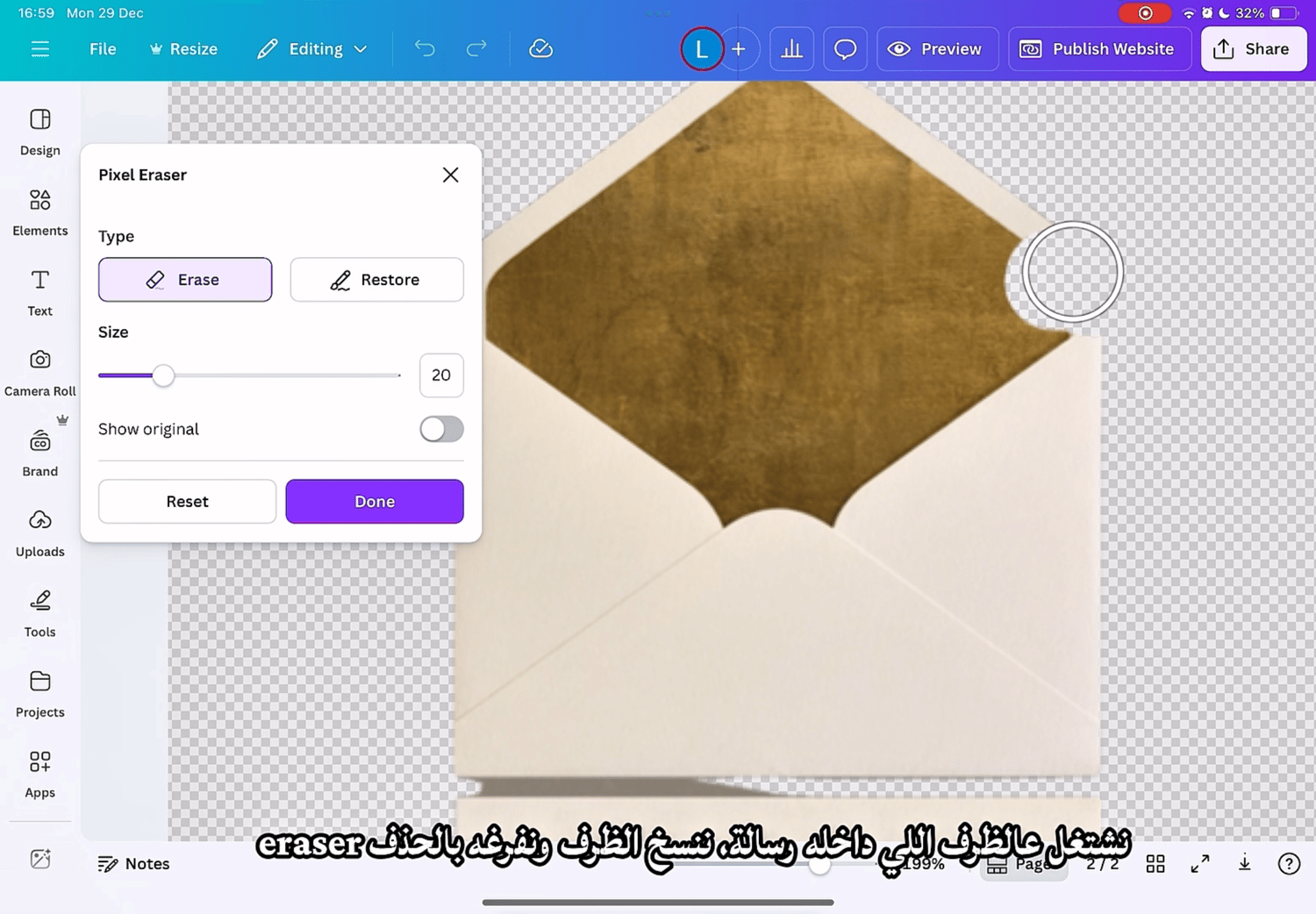
Task: Click the Reset button
Action: (187, 502)
